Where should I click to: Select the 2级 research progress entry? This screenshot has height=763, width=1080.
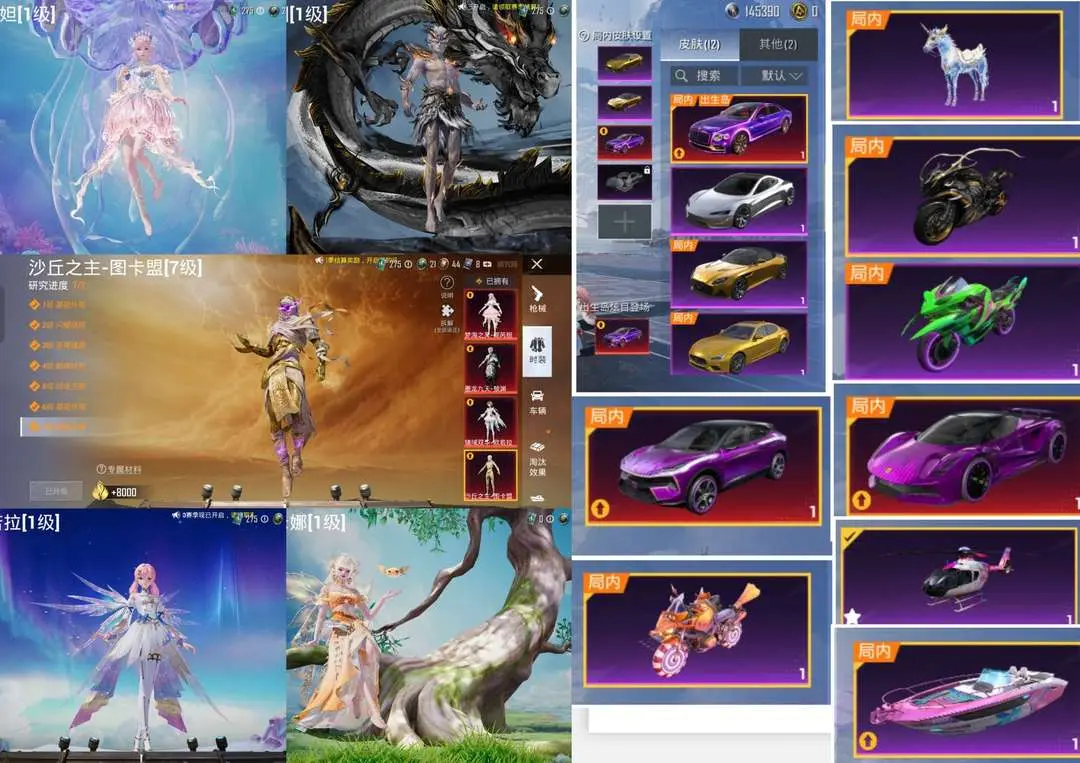[58, 324]
